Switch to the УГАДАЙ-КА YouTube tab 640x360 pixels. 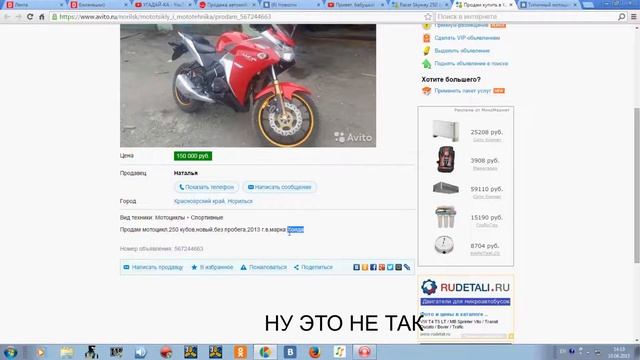pos(163,5)
